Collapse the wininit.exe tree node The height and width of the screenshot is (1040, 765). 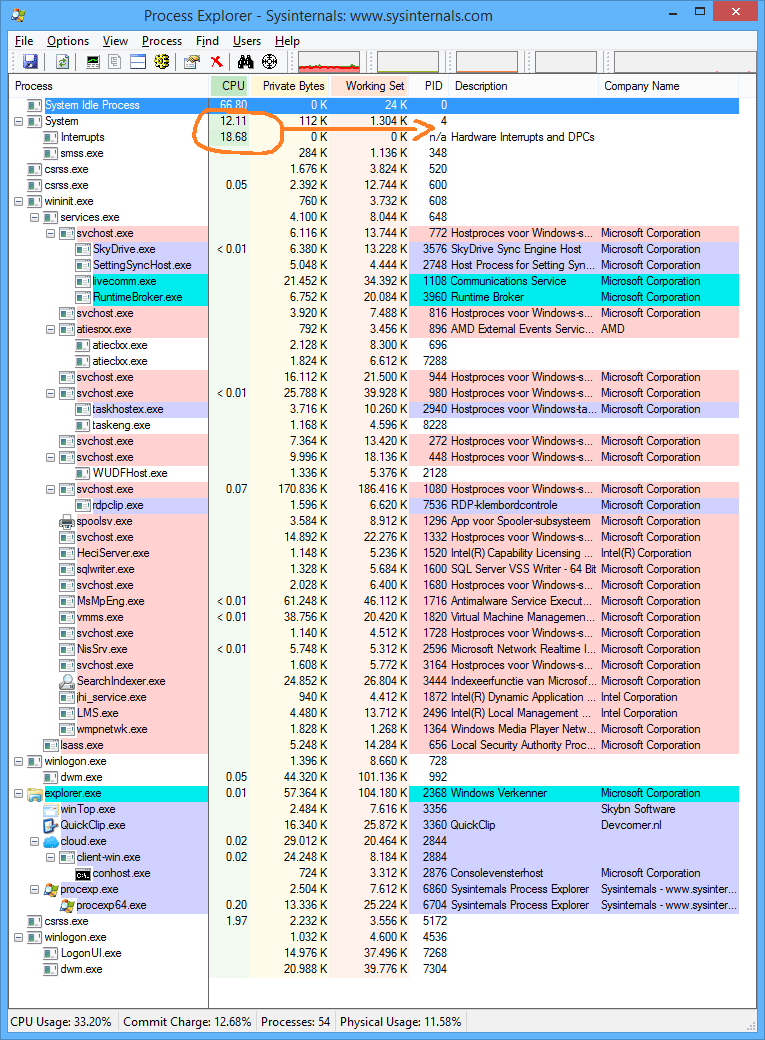point(19,202)
